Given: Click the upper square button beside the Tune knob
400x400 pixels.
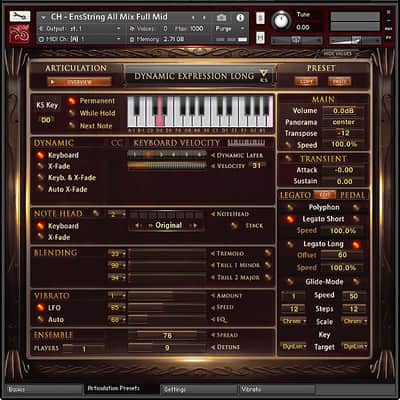Looking at the screenshot, I should (260, 18).
